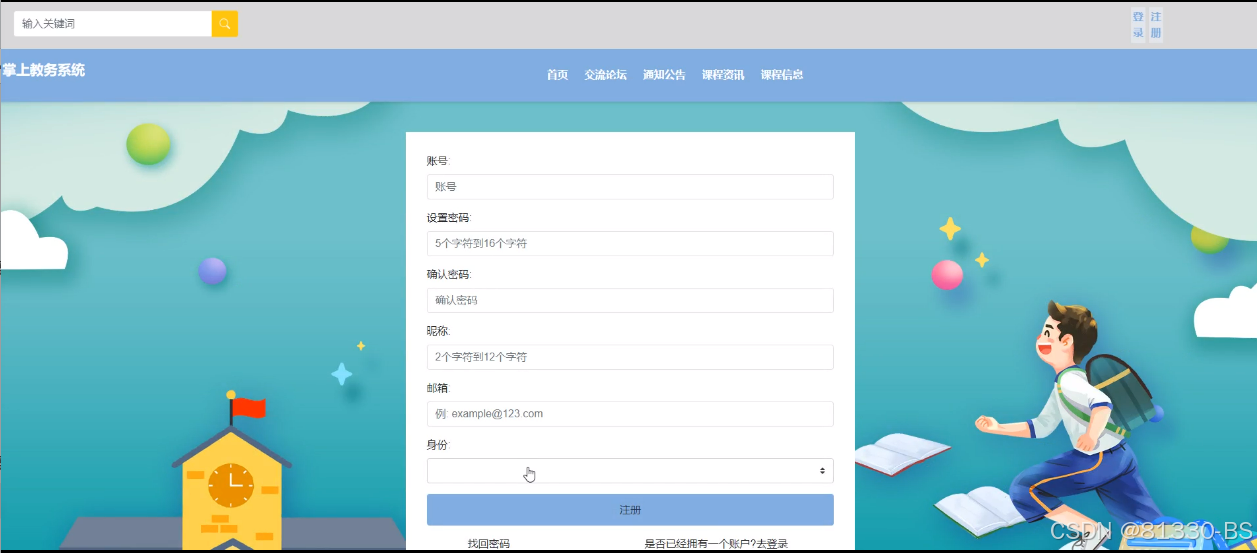Image resolution: width=1257 pixels, height=553 pixels.
Task: Open 通知公告 navigation item
Action: point(664,75)
